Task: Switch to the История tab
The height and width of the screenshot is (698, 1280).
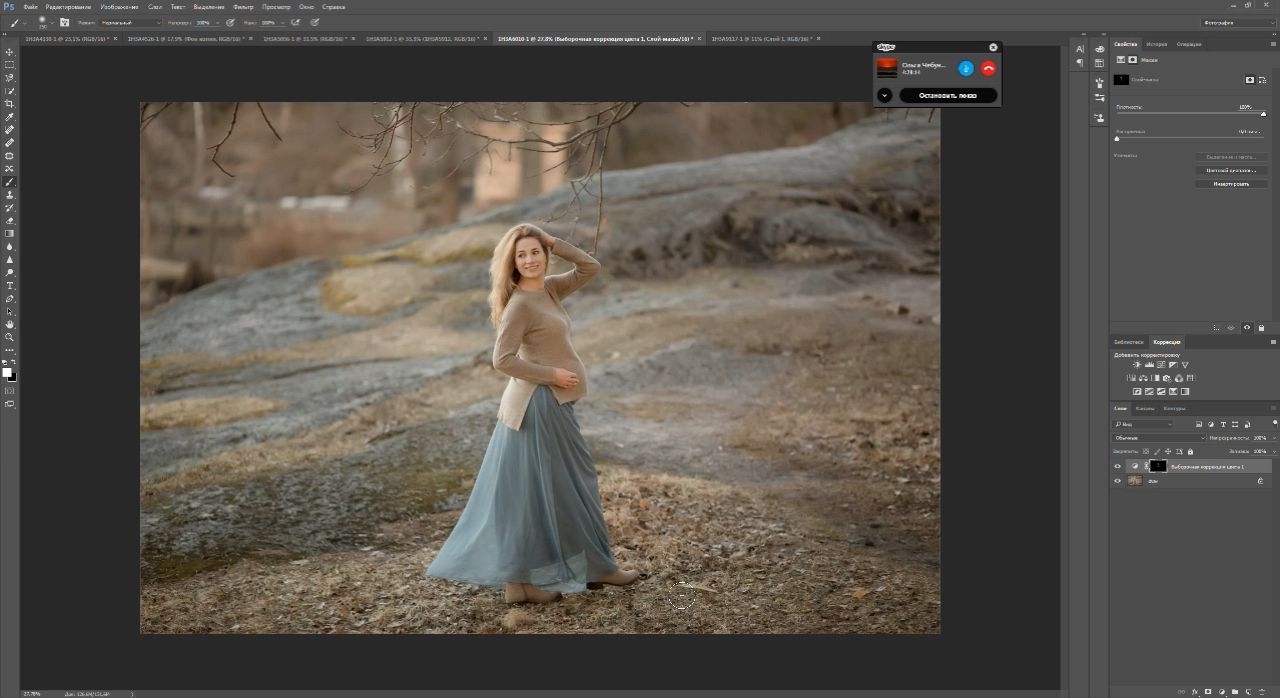Action: pyautogui.click(x=1156, y=44)
